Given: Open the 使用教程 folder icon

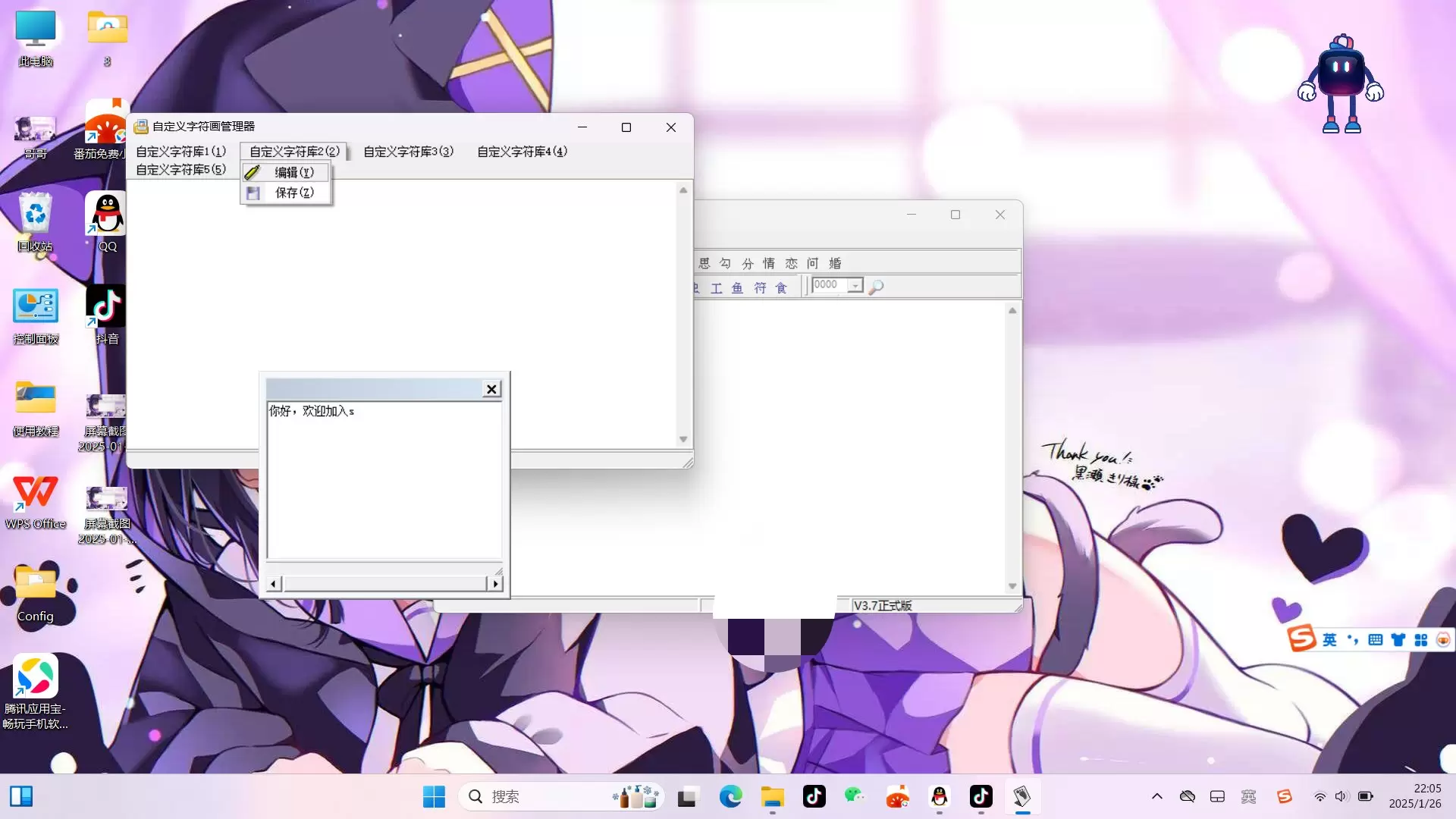Looking at the screenshot, I should (36, 408).
